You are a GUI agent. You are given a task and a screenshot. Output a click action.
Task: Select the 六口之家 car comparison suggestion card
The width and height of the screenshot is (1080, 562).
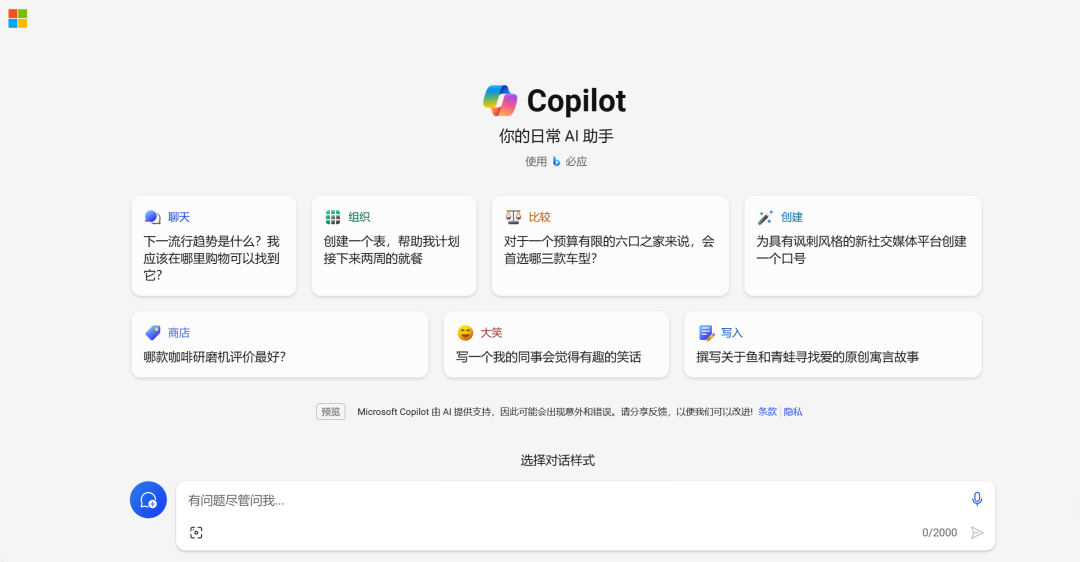610,246
